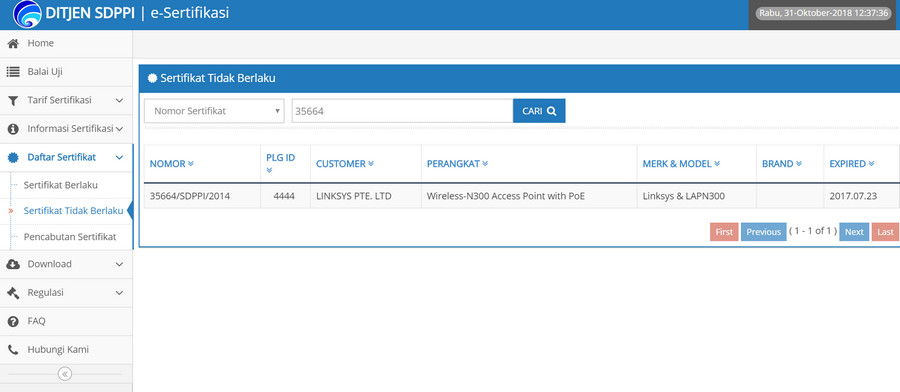Screen dimensions: 900x392
Task: Click the Informasi Sertifikasi info icon
Action: pos(13,129)
